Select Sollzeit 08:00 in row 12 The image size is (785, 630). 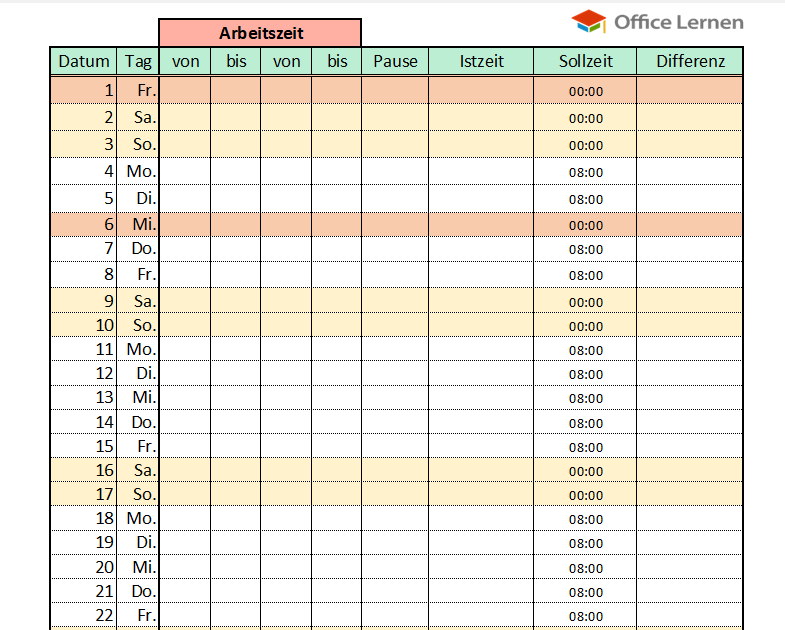(x=585, y=374)
